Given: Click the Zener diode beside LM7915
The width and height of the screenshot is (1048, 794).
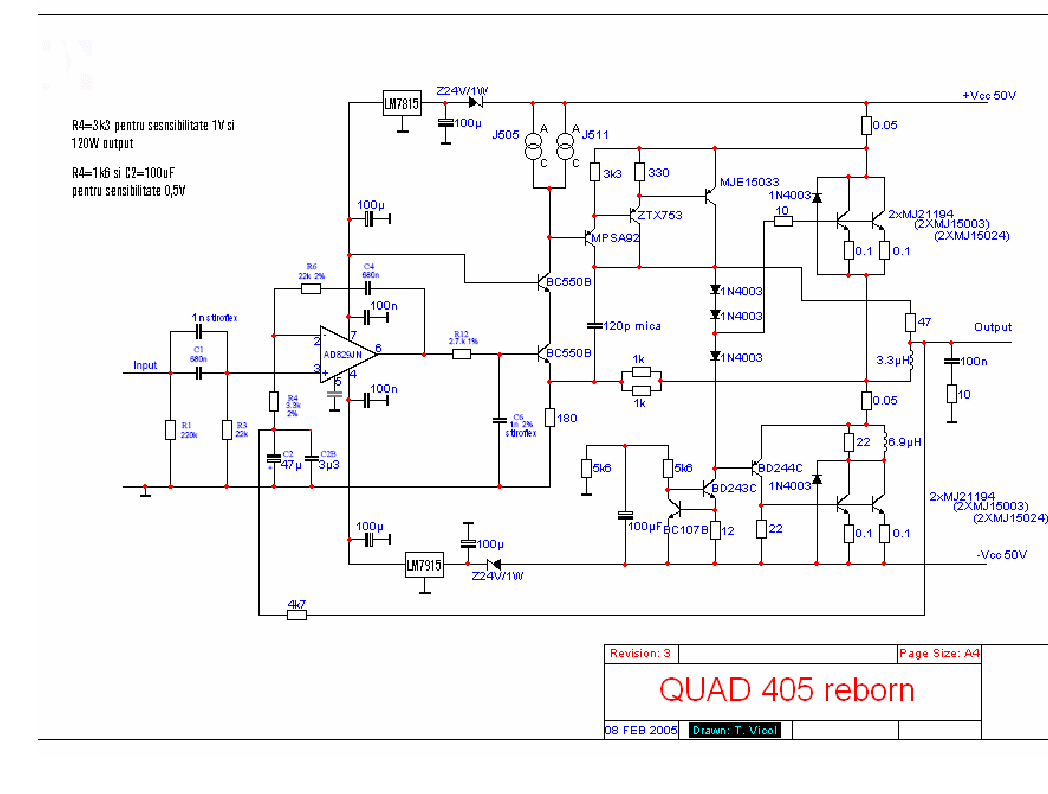Looking at the screenshot, I should coord(494,565).
